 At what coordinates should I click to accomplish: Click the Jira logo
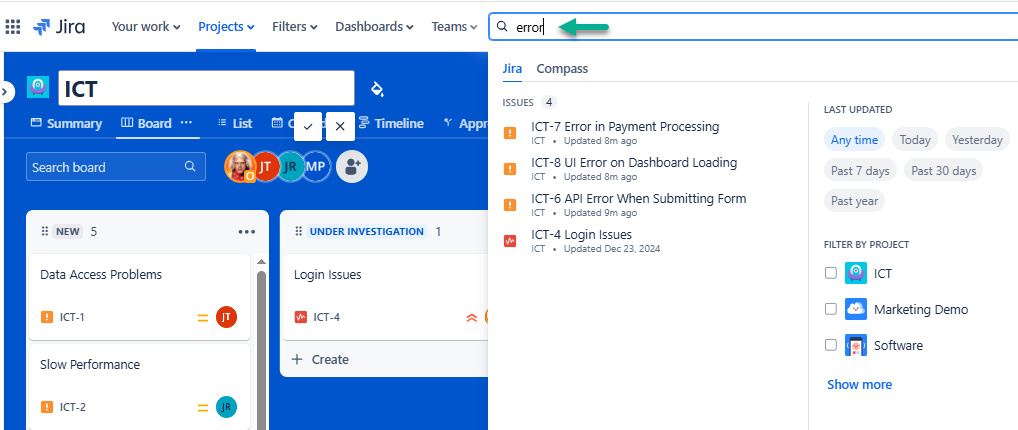(x=58, y=27)
